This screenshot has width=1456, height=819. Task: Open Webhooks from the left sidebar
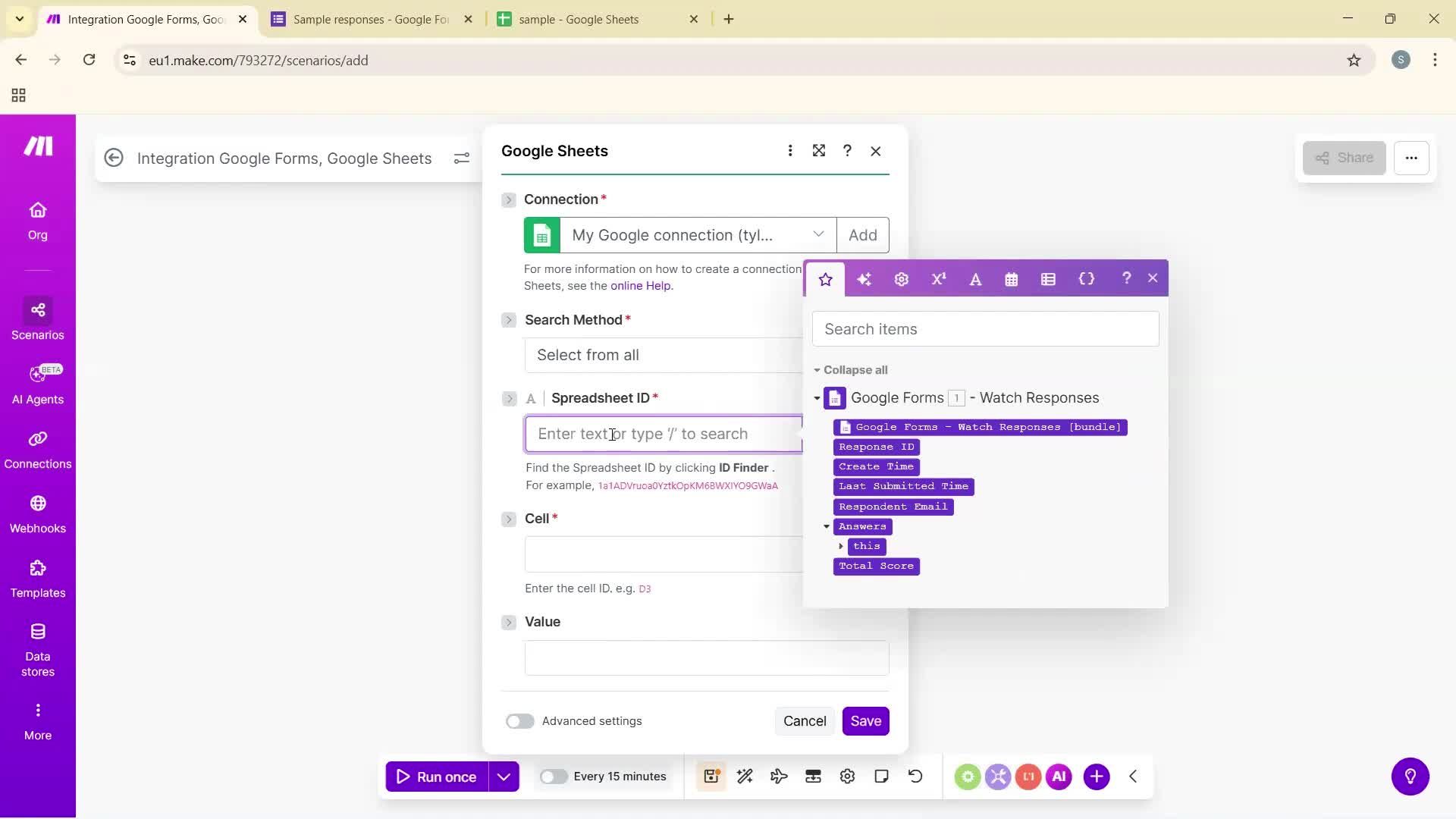(x=37, y=514)
